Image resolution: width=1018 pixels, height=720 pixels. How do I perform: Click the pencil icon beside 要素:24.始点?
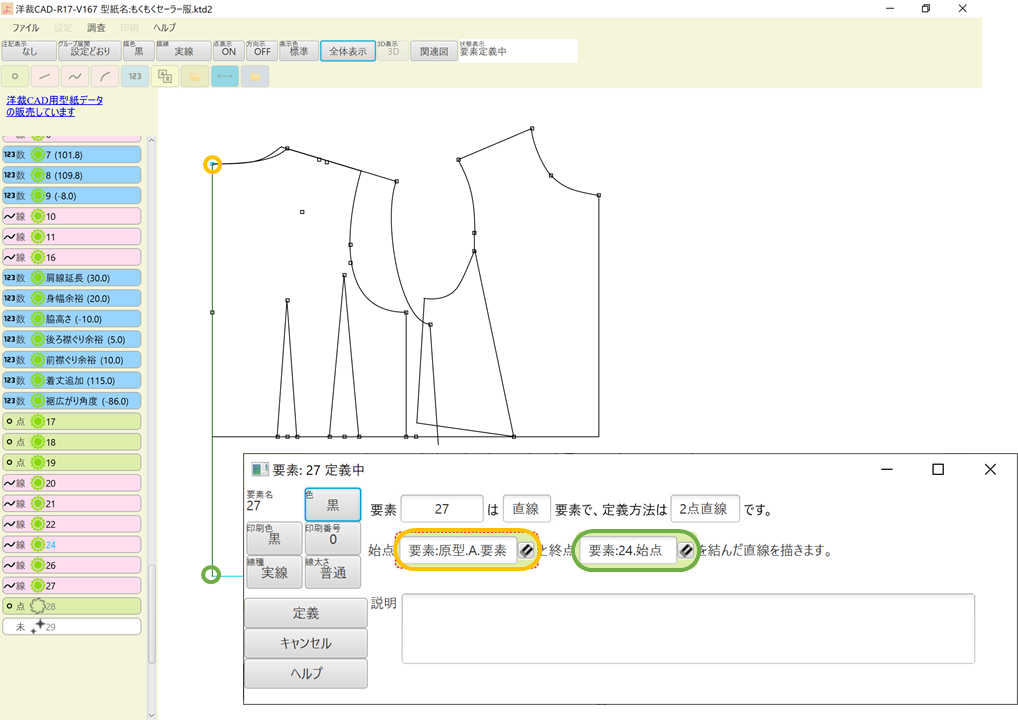[686, 549]
